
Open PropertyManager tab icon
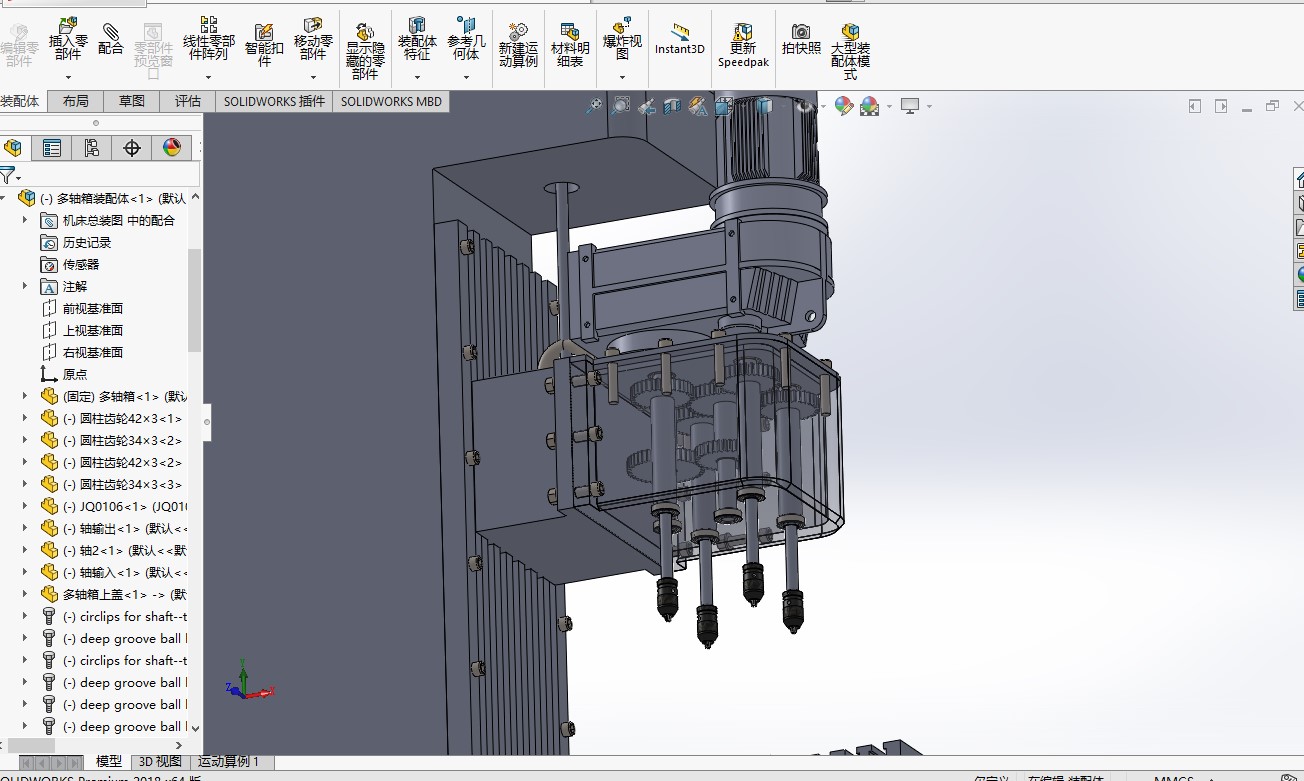pos(52,148)
